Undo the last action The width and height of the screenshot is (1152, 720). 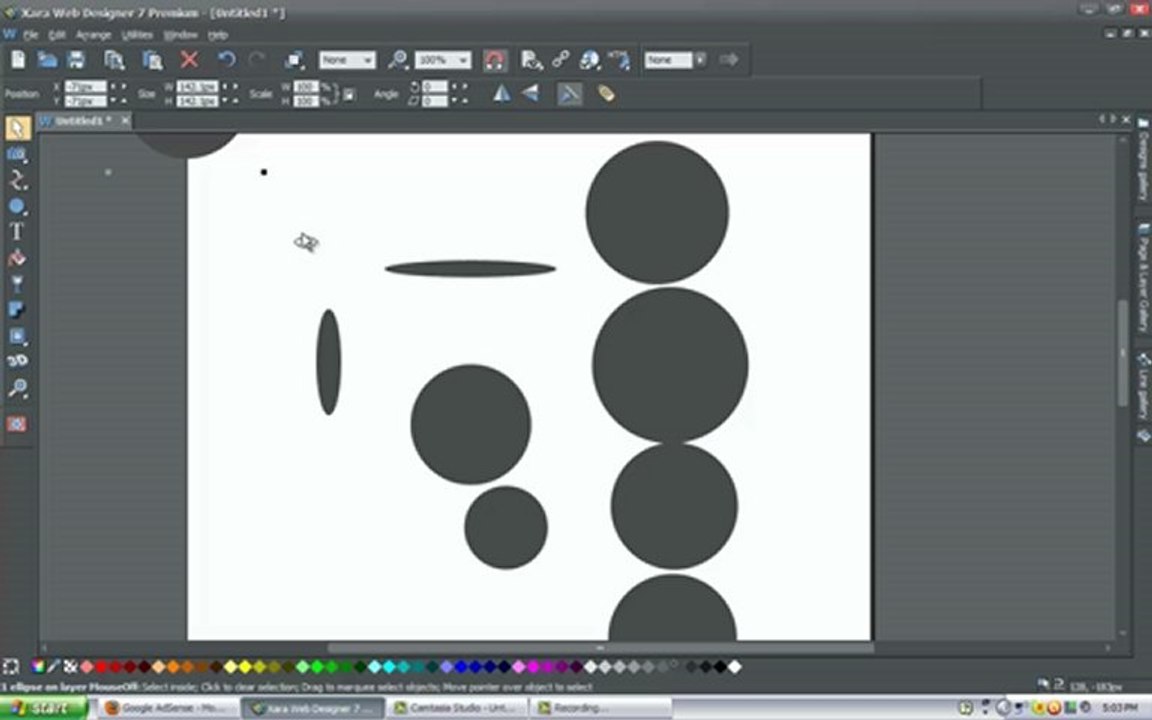click(x=226, y=60)
